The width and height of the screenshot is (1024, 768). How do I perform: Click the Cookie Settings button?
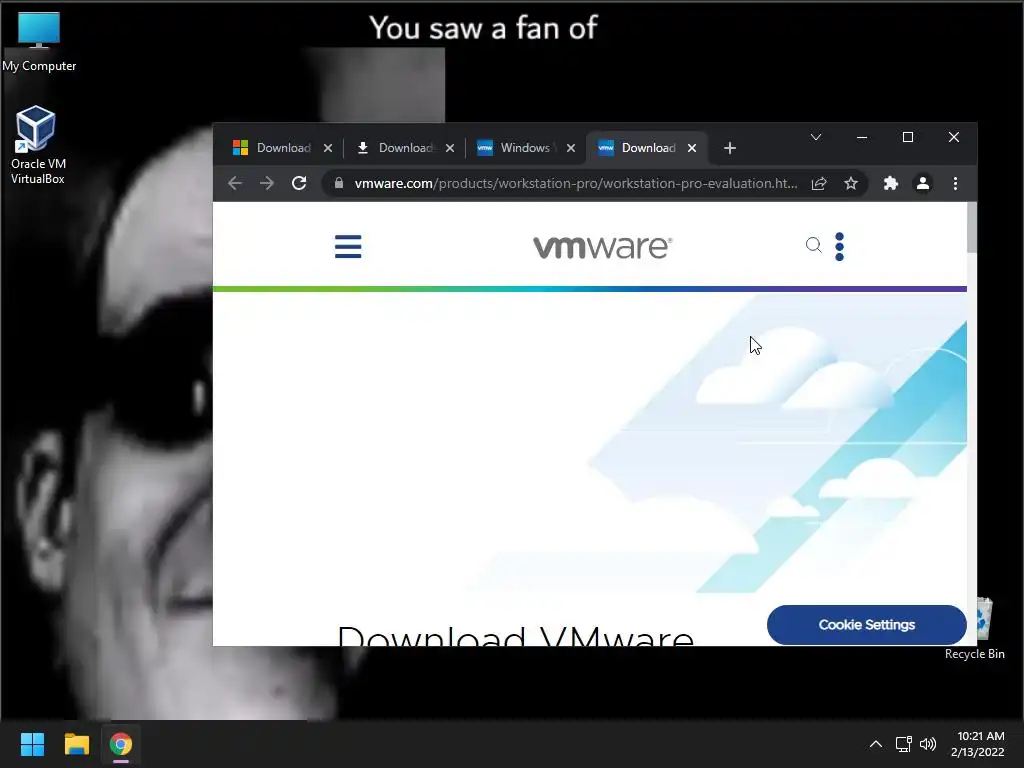coord(867,625)
